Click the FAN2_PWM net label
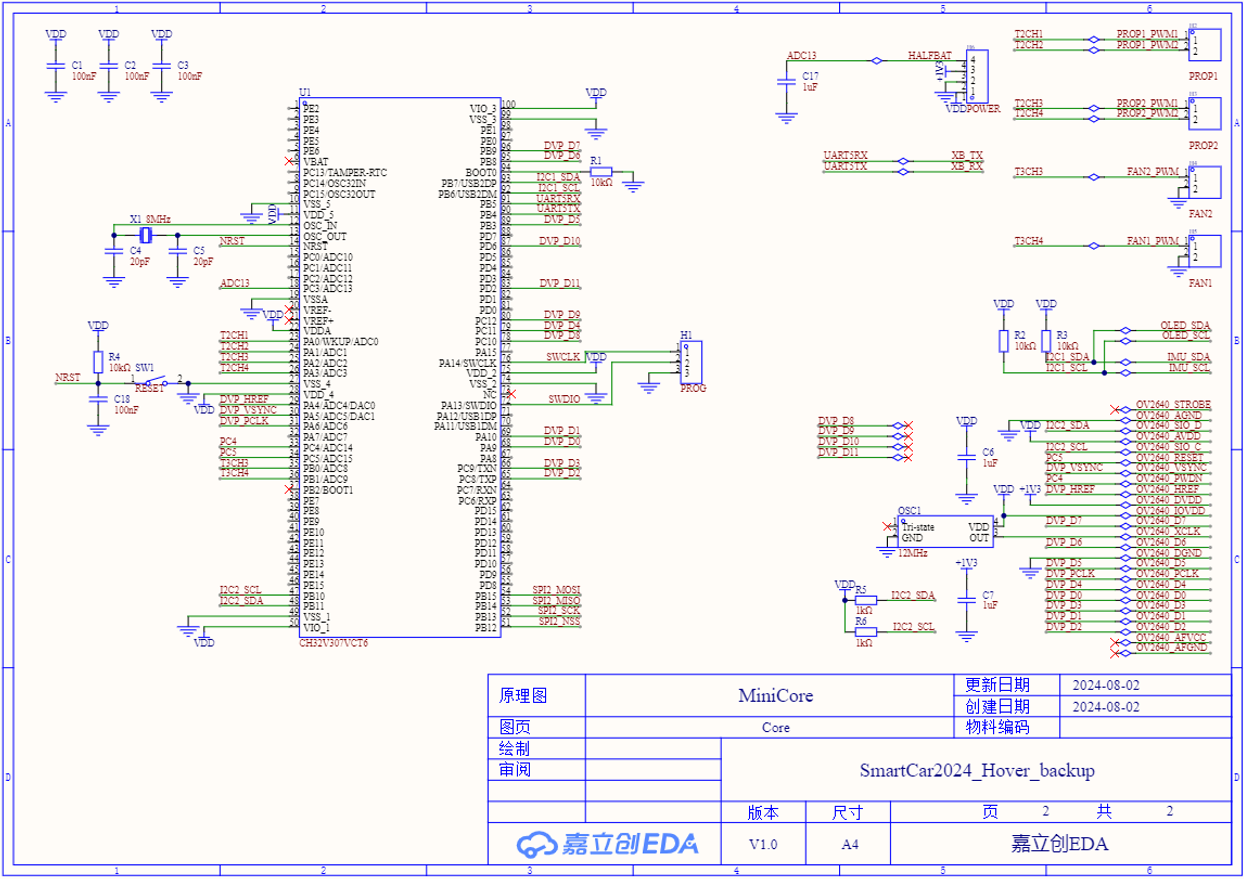Screen dimensions: 1244x879 (1153, 172)
